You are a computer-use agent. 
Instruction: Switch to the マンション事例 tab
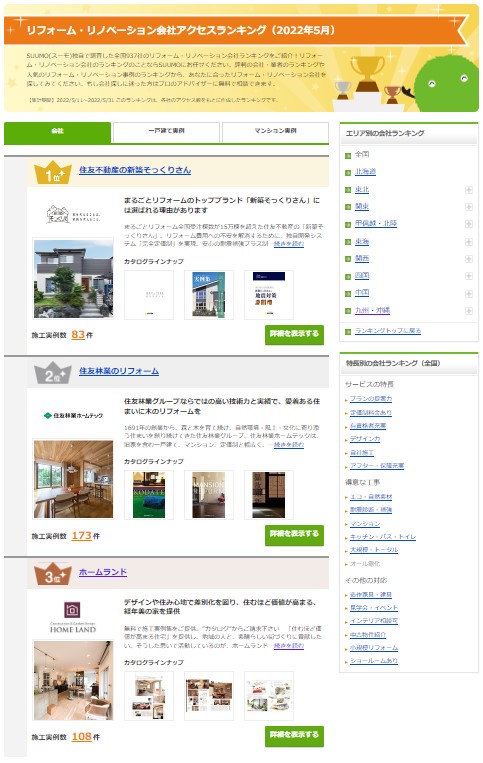tap(275, 132)
